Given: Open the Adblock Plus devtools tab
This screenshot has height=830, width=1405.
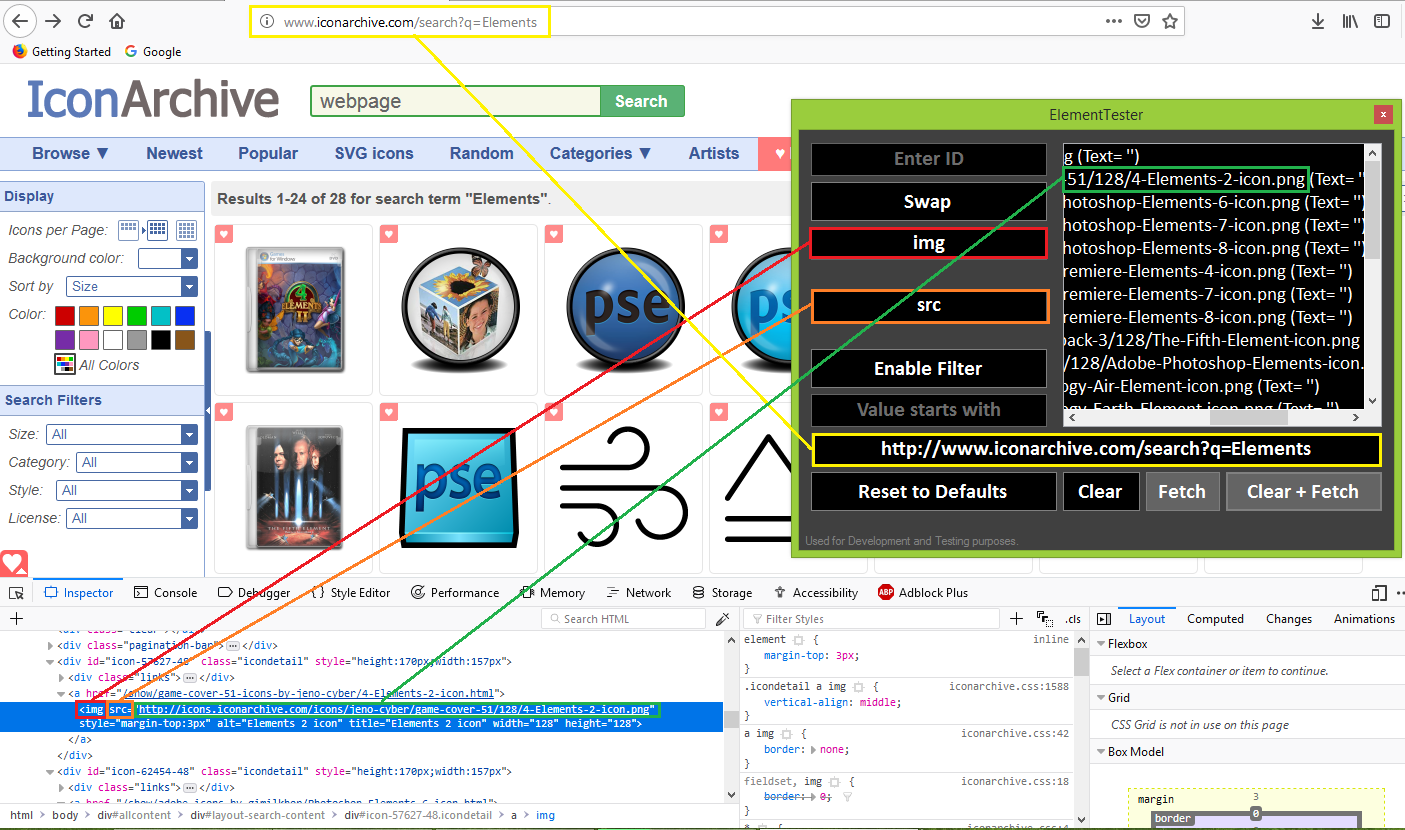Looking at the screenshot, I should click(923, 592).
